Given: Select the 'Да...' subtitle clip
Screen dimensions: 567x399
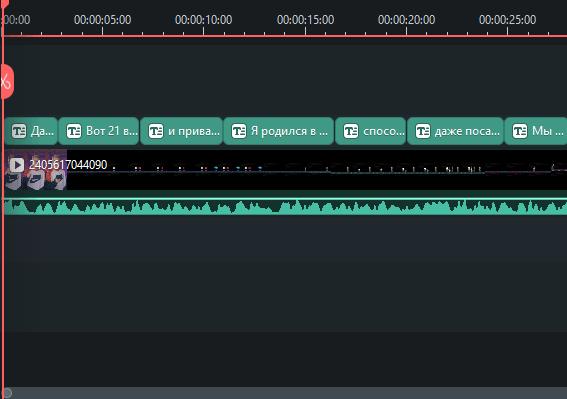Looking at the screenshot, I should (31, 131).
